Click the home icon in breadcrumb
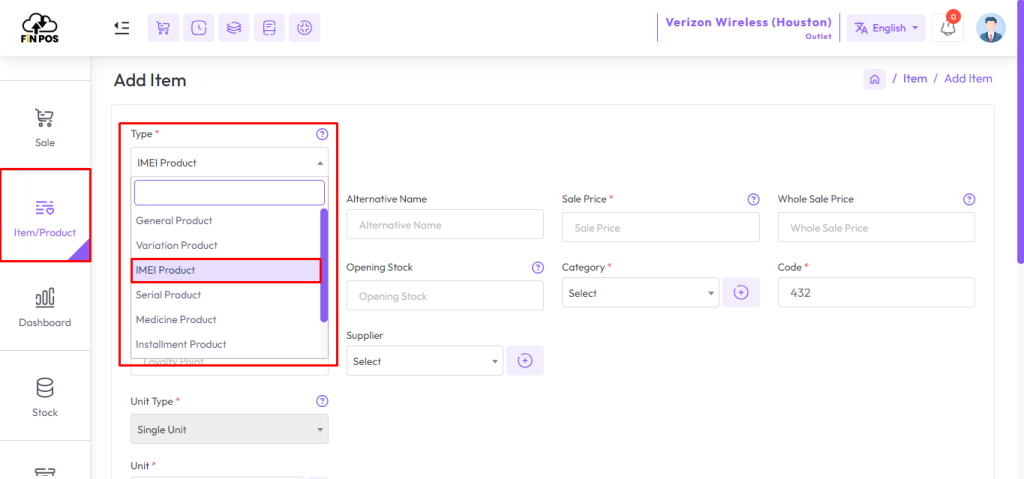The image size is (1024, 479). [x=874, y=79]
